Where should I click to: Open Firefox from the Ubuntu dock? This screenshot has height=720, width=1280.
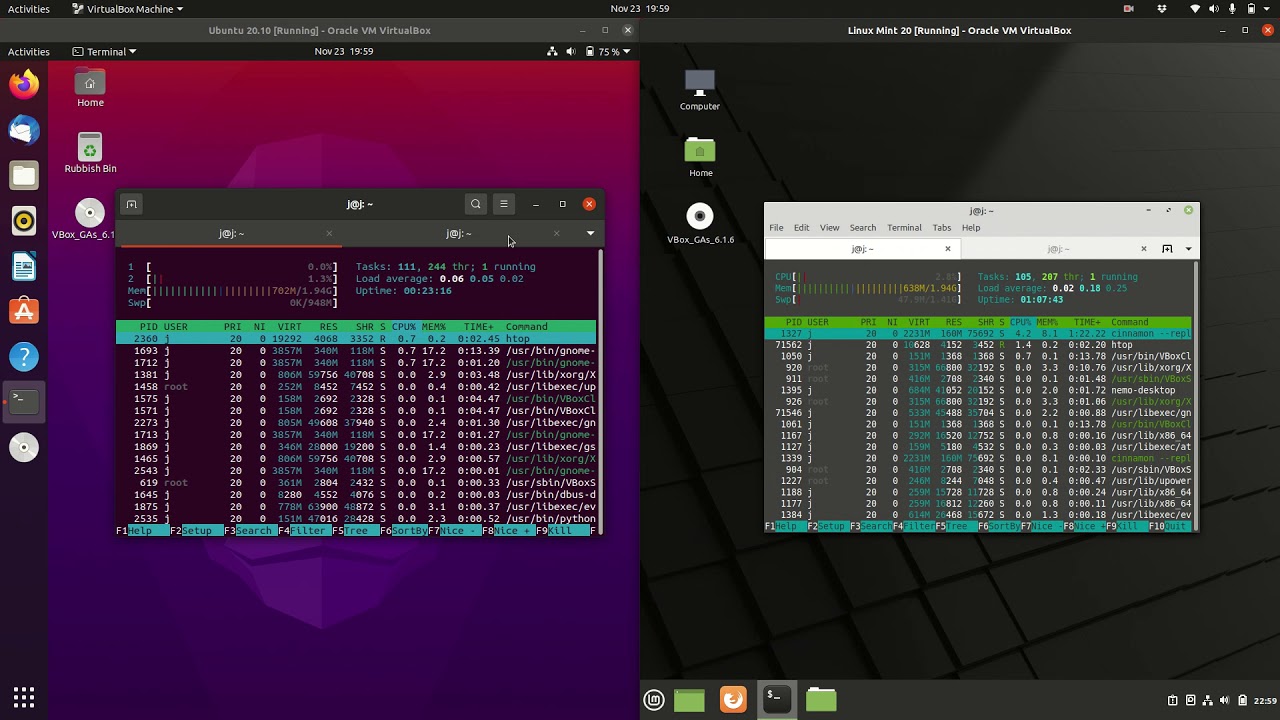pos(24,84)
